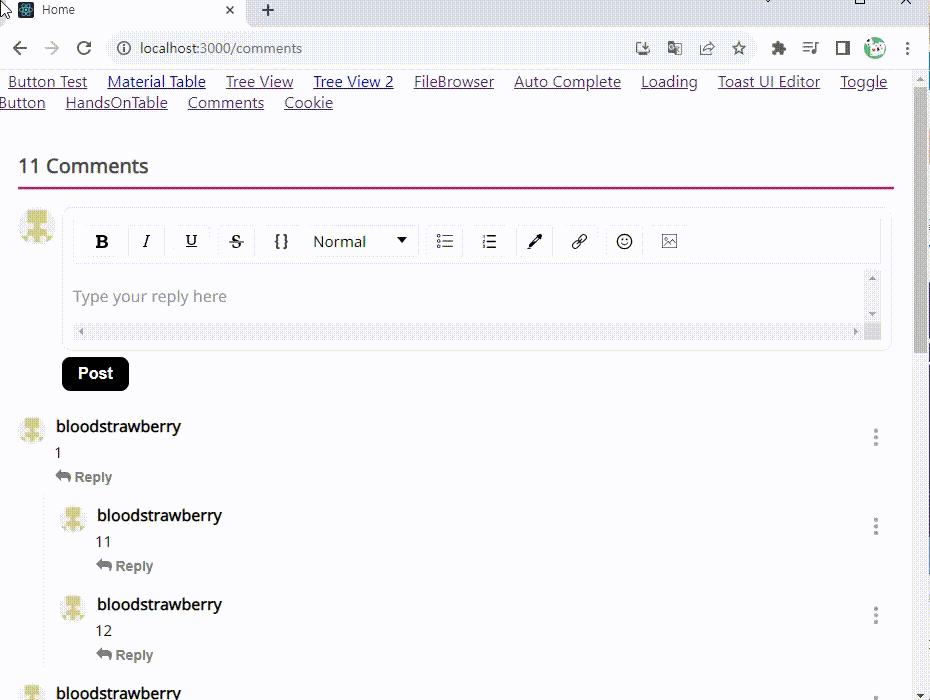Open the media control icon
This screenshot has height=700, width=930.
pyautogui.click(x=811, y=48)
